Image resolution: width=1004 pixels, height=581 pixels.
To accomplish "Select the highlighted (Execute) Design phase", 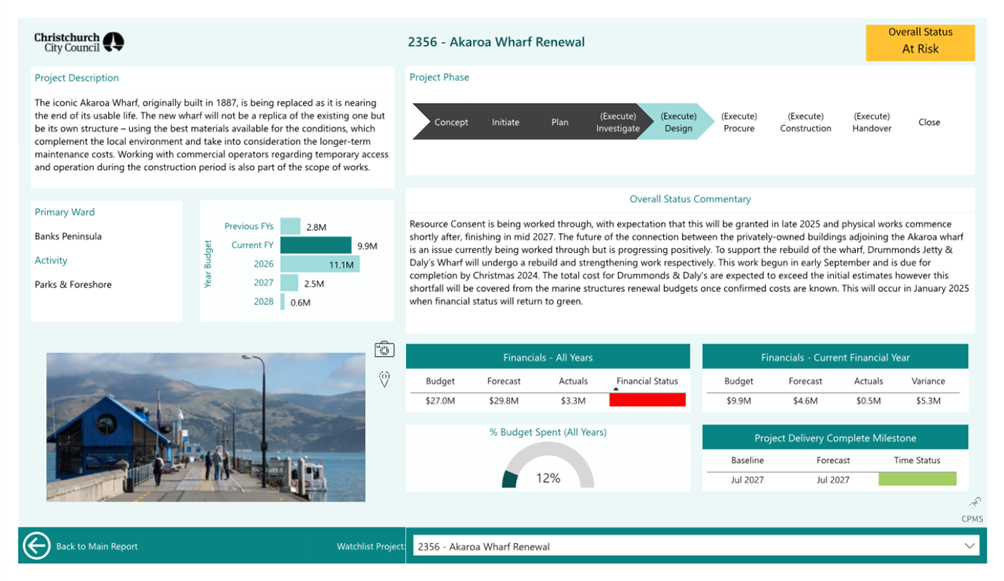I will point(678,122).
